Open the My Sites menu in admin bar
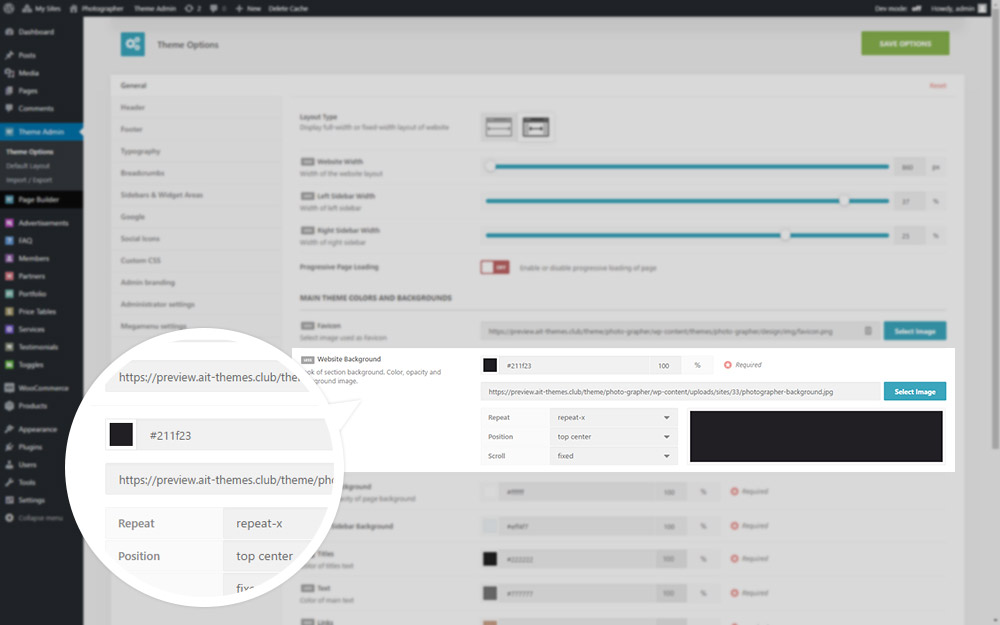The width and height of the screenshot is (1000, 625). pos(42,9)
